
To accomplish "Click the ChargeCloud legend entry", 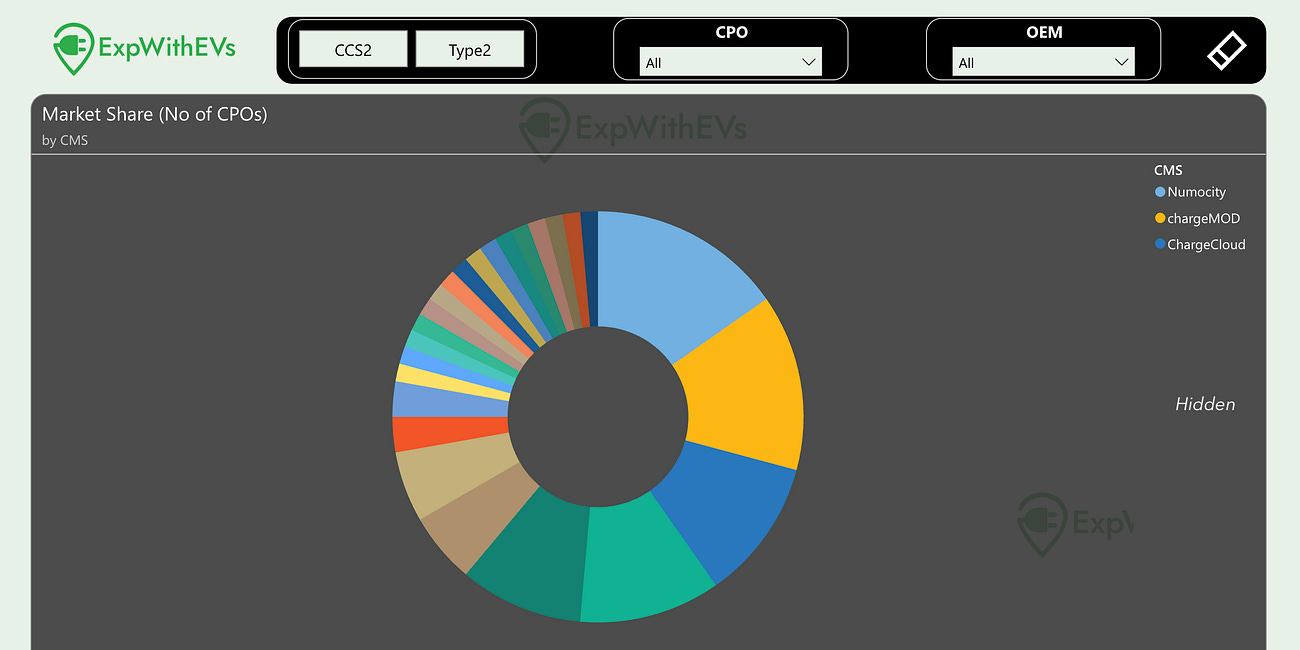I will (x=1200, y=244).
